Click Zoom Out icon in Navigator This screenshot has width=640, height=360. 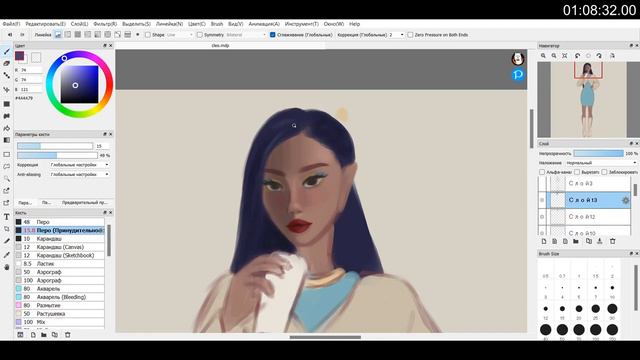(x=554, y=56)
